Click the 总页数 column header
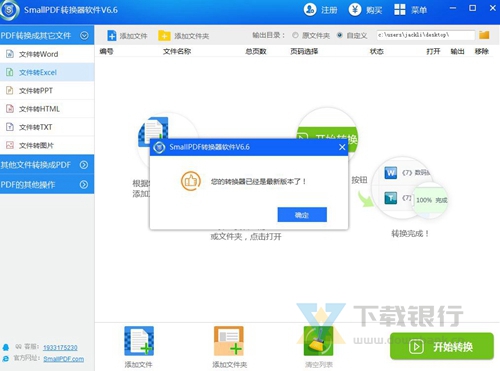 [256, 51]
